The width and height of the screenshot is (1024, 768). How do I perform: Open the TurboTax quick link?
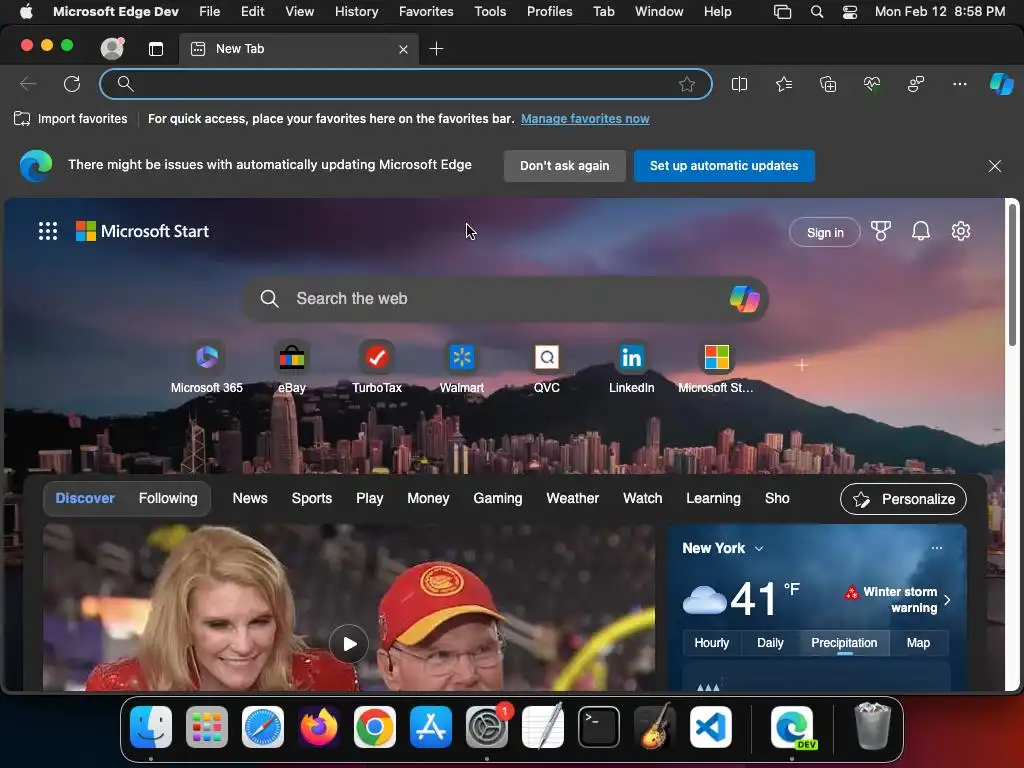pyautogui.click(x=377, y=369)
